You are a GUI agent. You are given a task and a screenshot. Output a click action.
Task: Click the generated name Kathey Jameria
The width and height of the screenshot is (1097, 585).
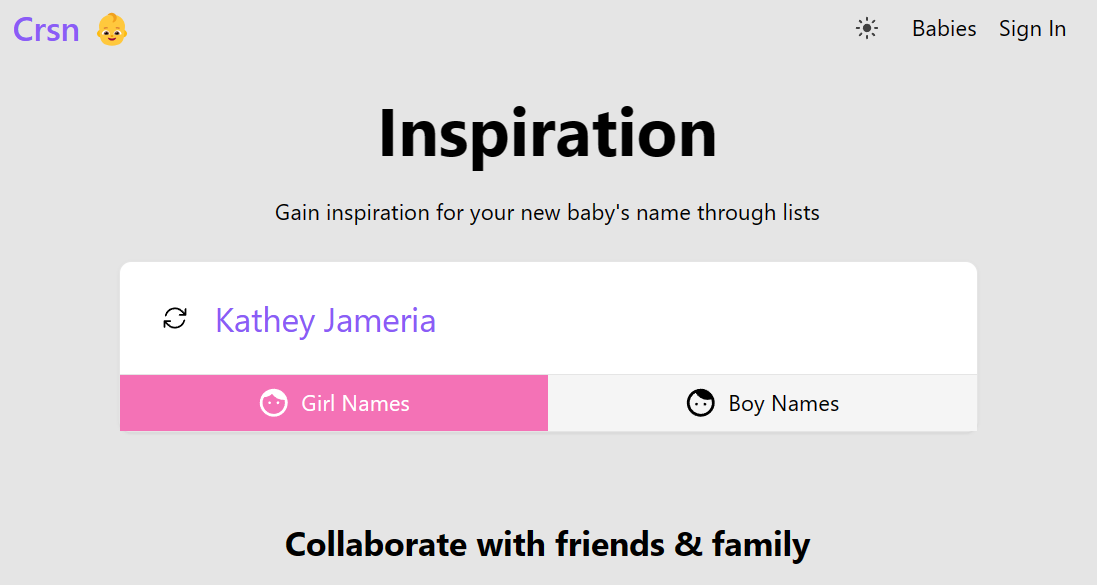pyautogui.click(x=325, y=320)
